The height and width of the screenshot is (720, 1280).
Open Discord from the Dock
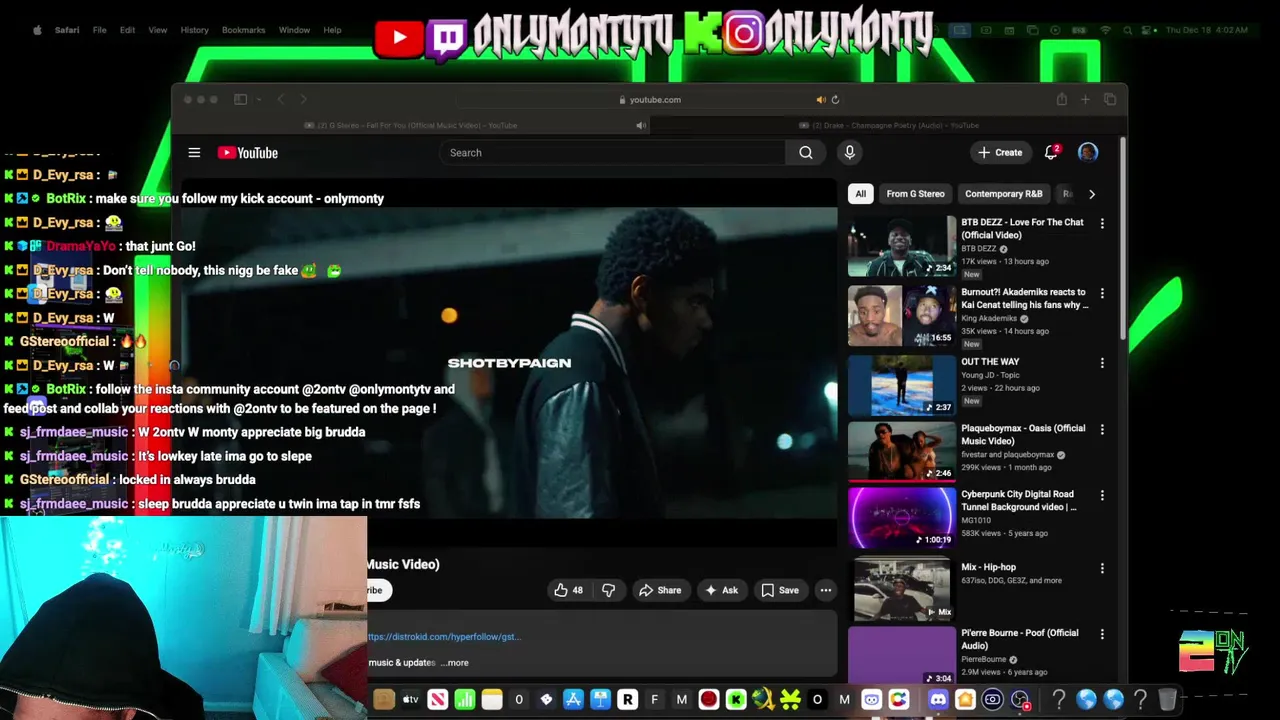tap(938, 700)
